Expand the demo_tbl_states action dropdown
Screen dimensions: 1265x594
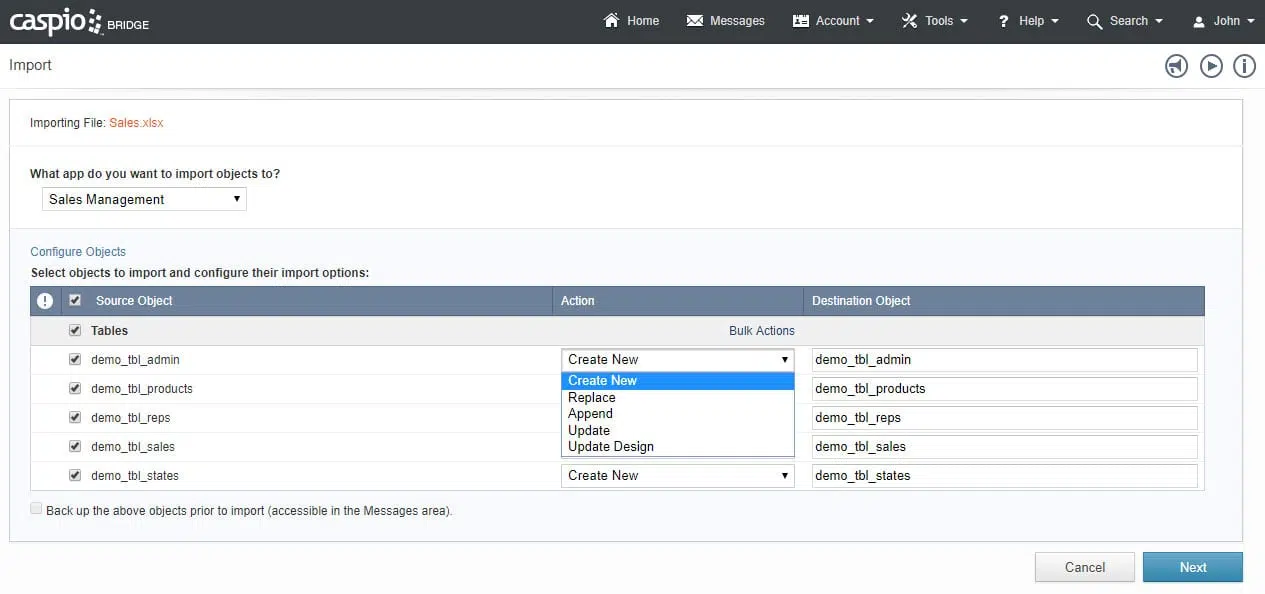pyautogui.click(x=677, y=476)
